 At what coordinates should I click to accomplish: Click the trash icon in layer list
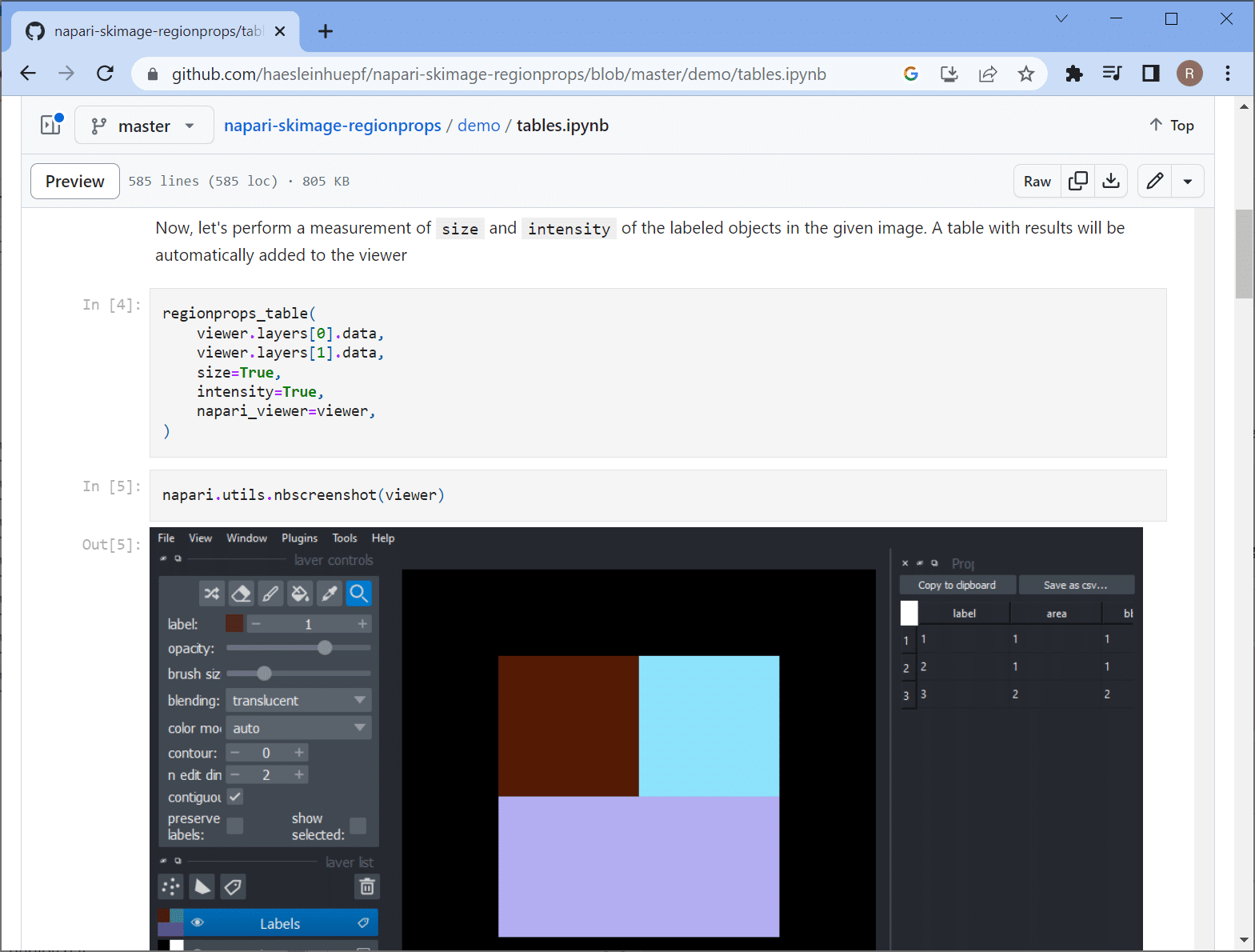point(366,886)
